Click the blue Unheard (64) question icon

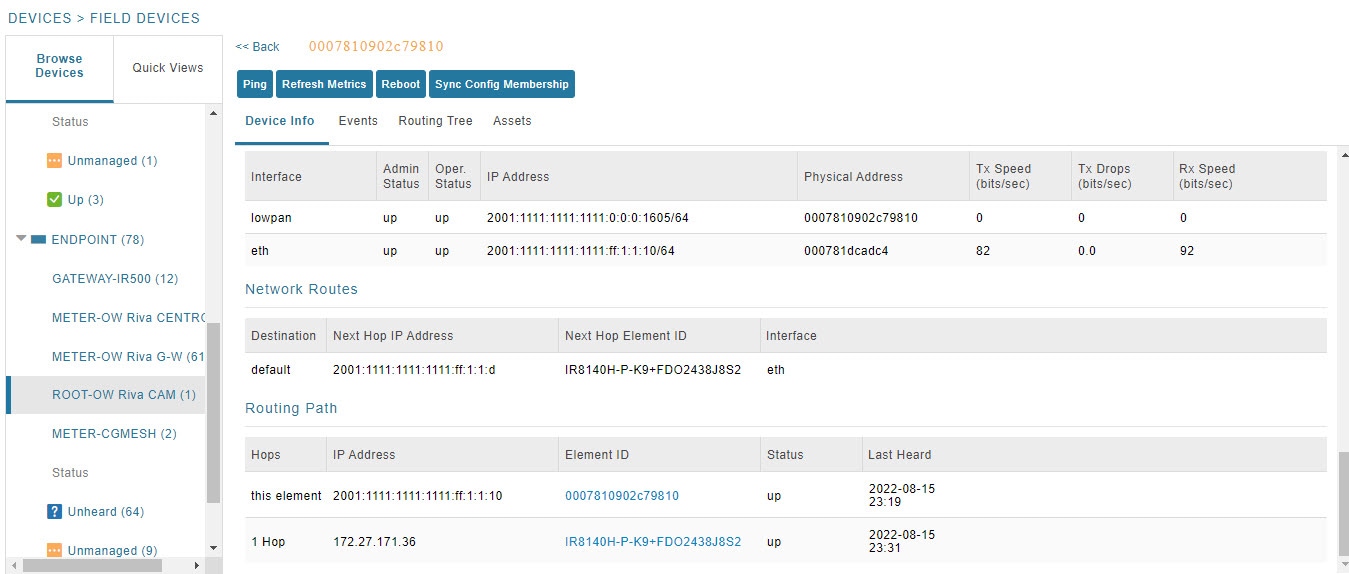55,511
